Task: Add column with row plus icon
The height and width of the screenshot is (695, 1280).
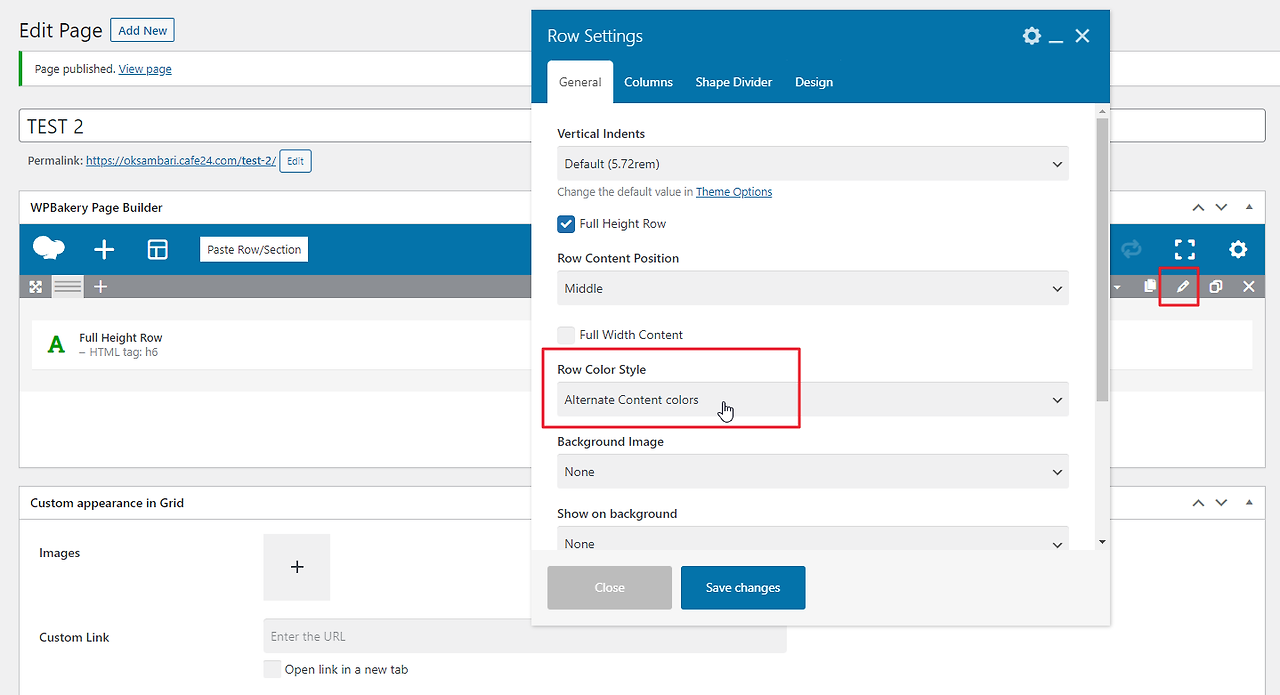Action: [x=100, y=287]
